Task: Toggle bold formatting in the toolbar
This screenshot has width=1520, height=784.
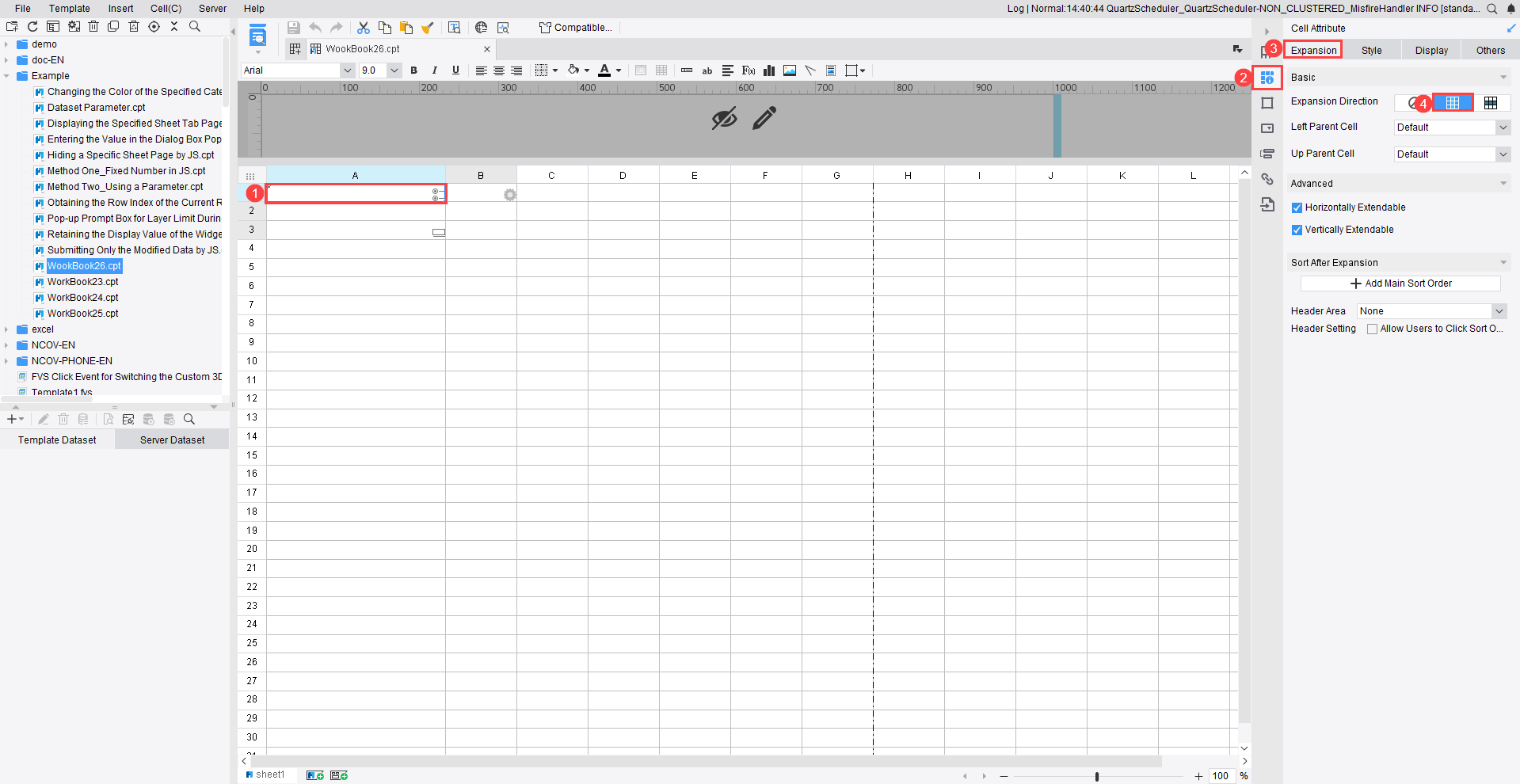Action: (x=414, y=70)
